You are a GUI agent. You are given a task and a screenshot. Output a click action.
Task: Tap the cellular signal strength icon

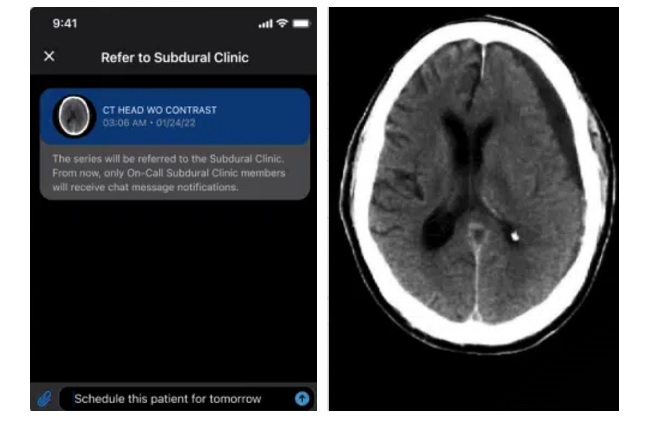[x=266, y=23]
